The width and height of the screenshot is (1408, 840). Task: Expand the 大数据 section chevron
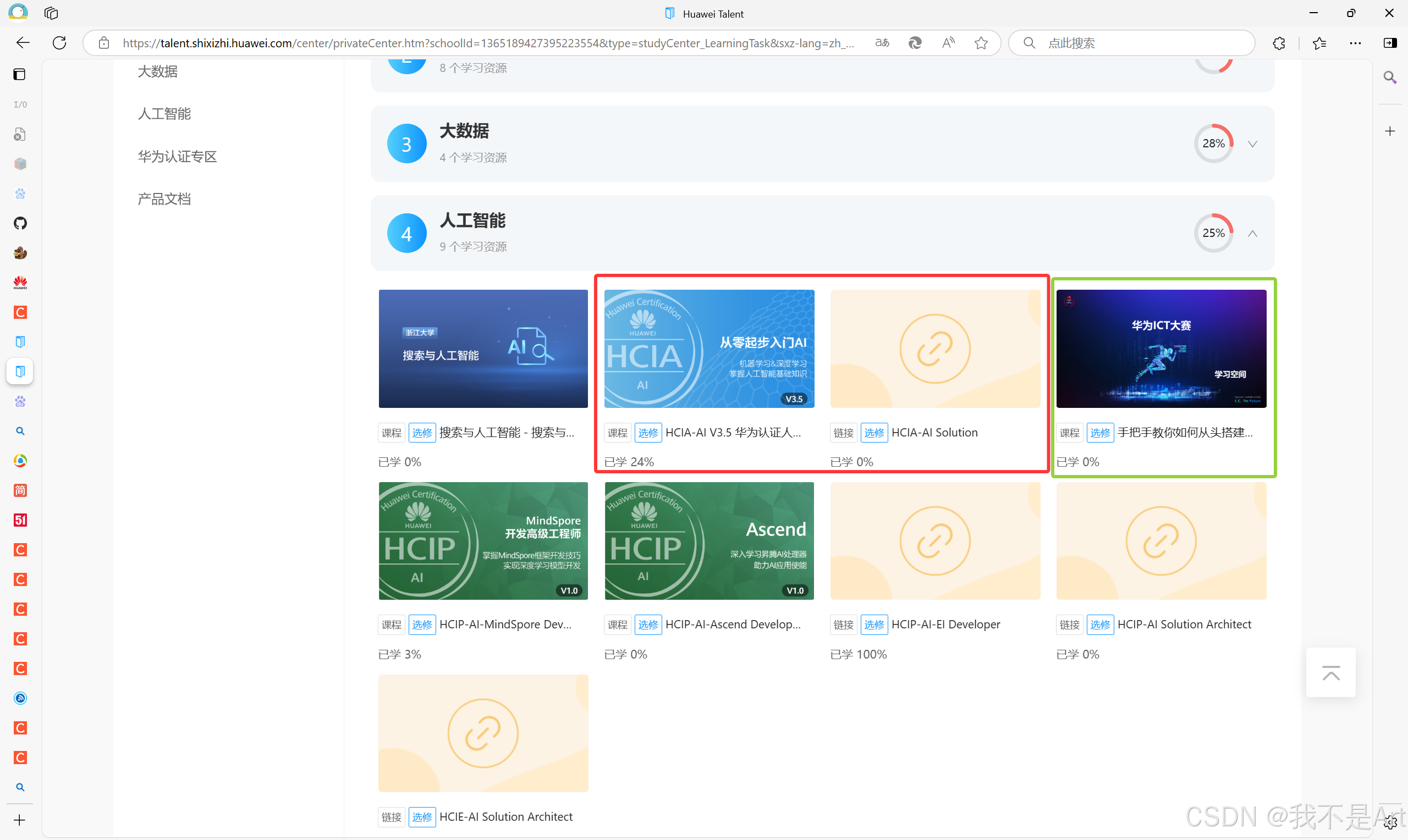point(1252,144)
